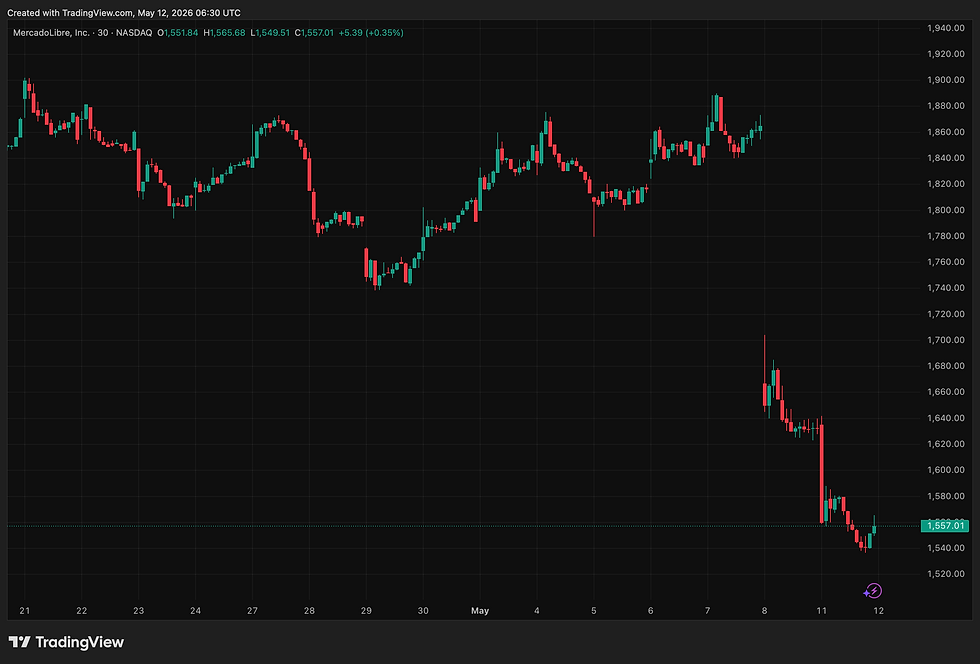Screen dimensions: 980x664
Task: Click the purple lightning bolt icon
Action: 872,591
